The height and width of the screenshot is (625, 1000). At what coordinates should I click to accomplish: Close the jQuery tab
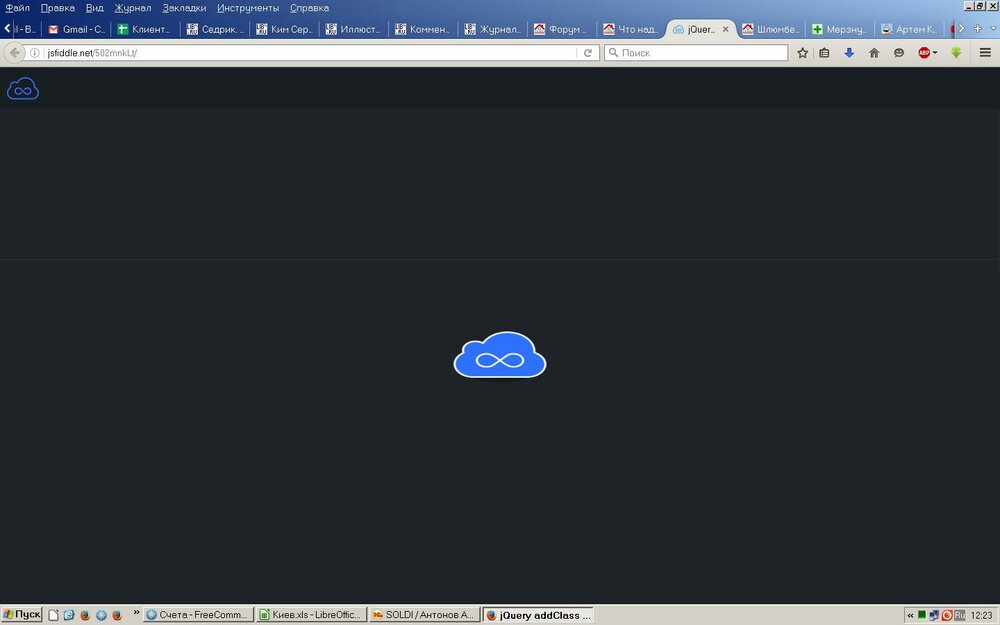click(725, 29)
